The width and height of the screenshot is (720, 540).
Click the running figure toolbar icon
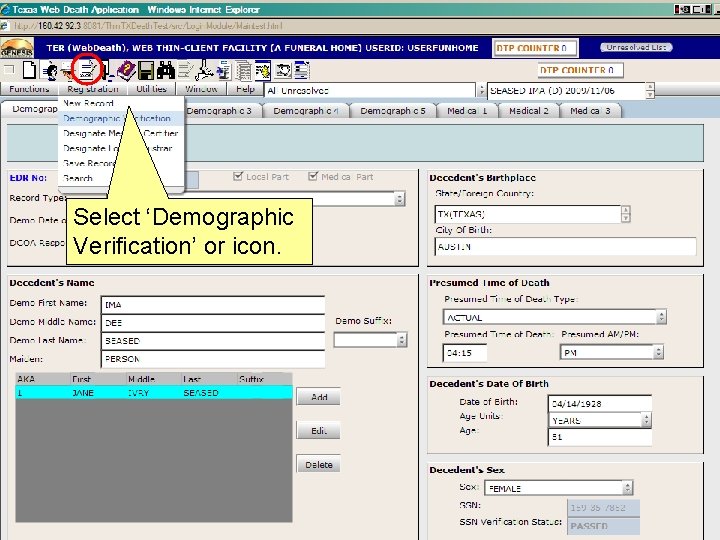204,70
